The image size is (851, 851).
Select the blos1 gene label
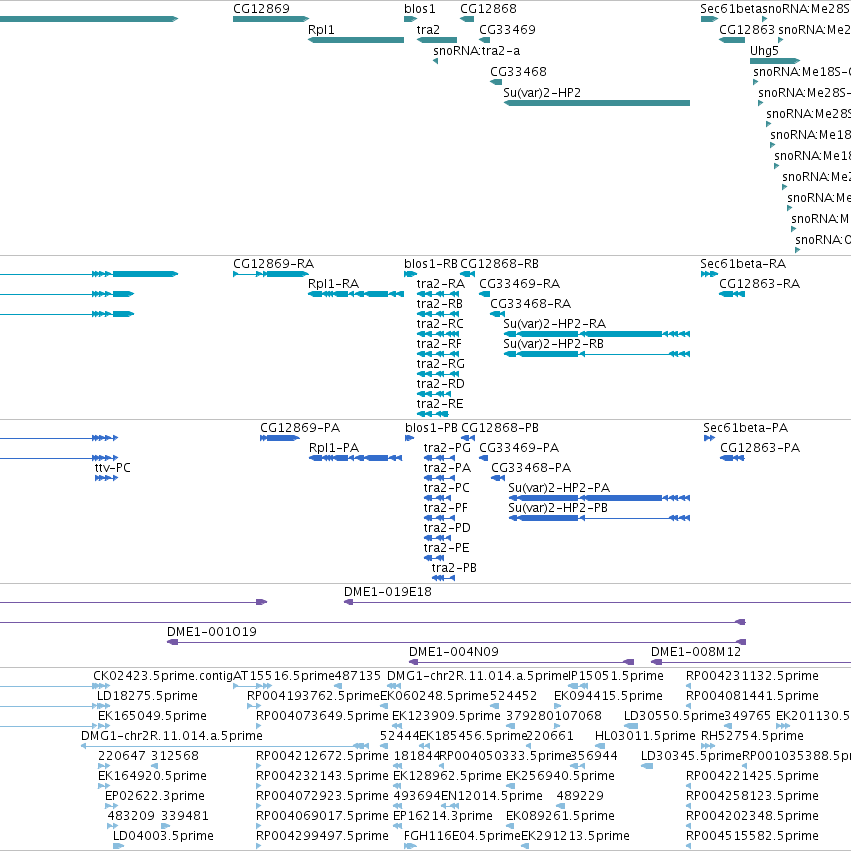(420, 9)
